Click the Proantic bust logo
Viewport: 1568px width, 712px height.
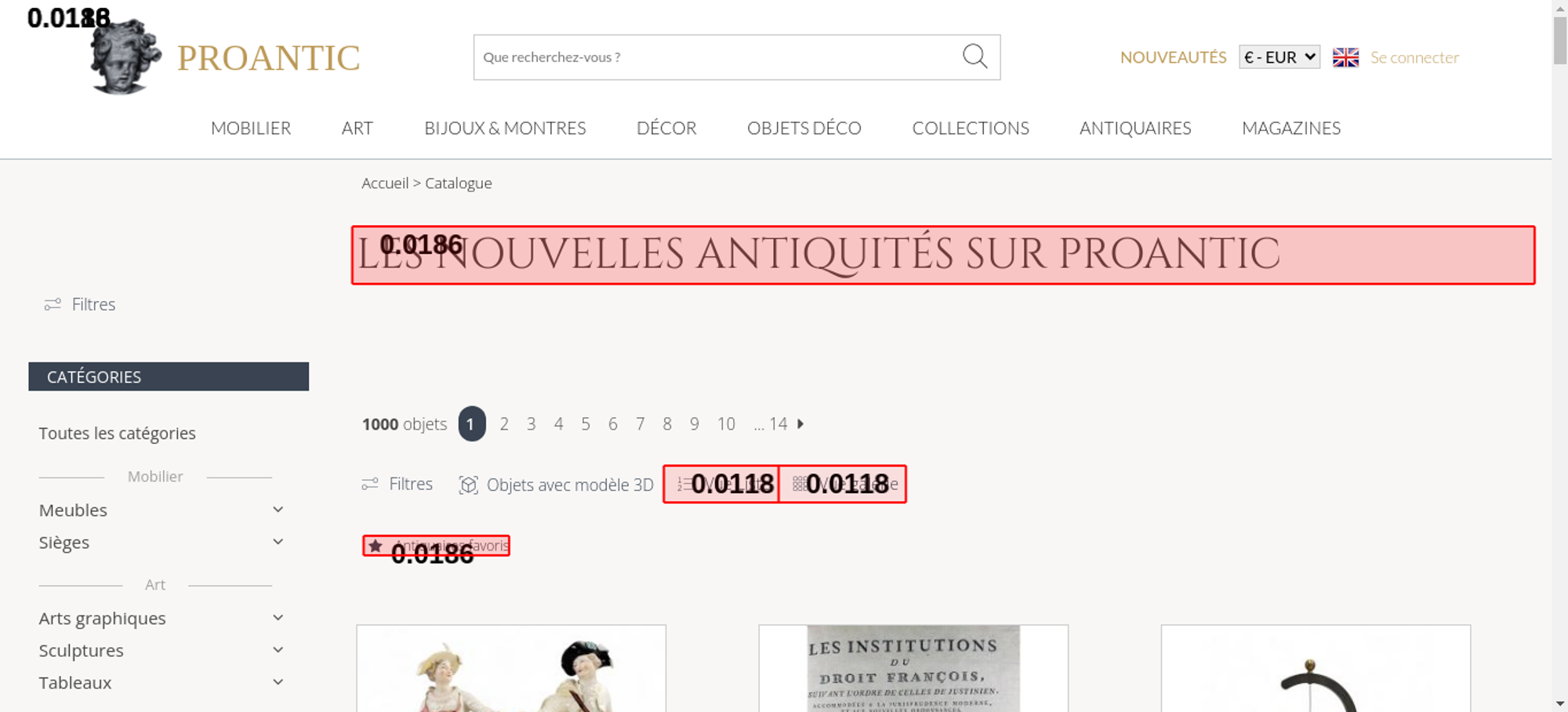click(125, 56)
